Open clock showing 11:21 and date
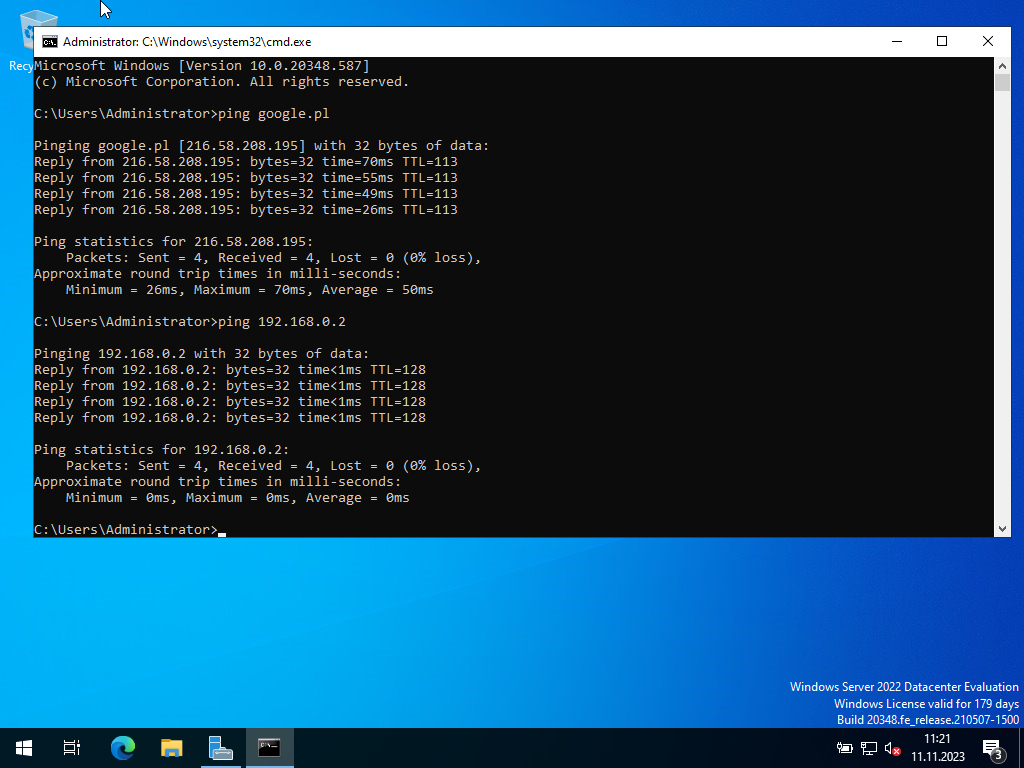The height and width of the screenshot is (768, 1024). pyautogui.click(x=938, y=748)
